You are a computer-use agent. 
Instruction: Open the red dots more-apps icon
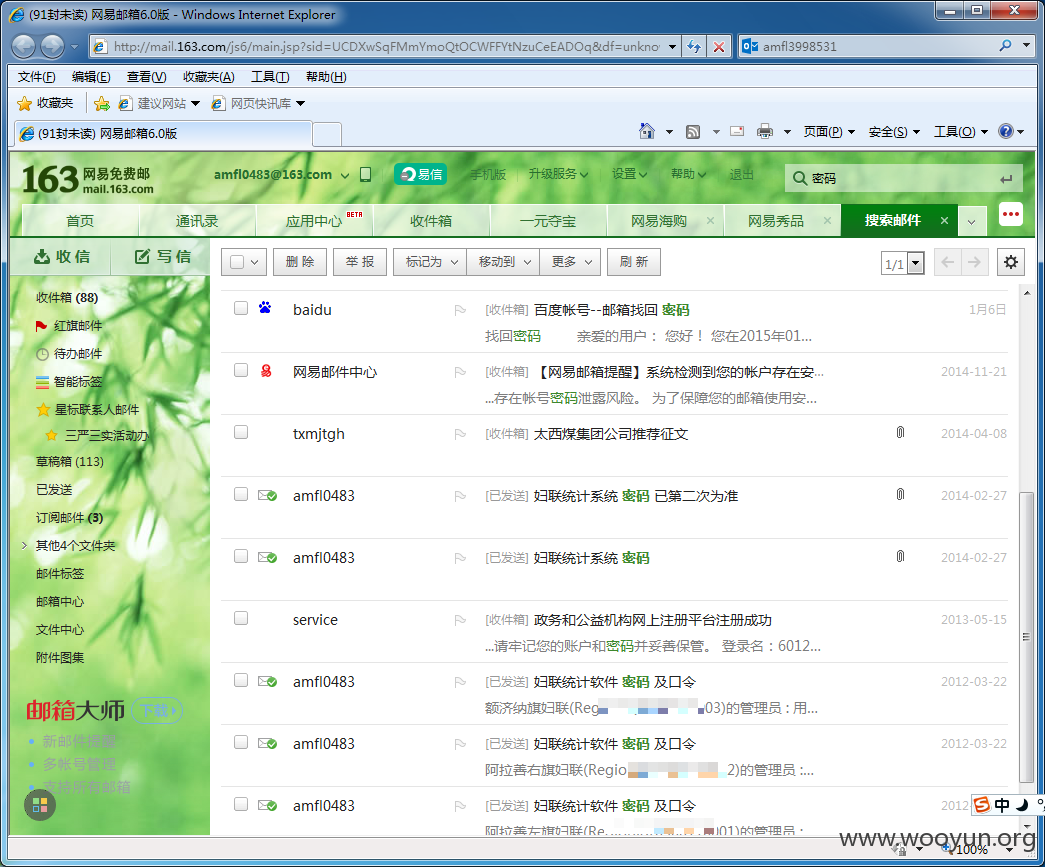click(1011, 215)
